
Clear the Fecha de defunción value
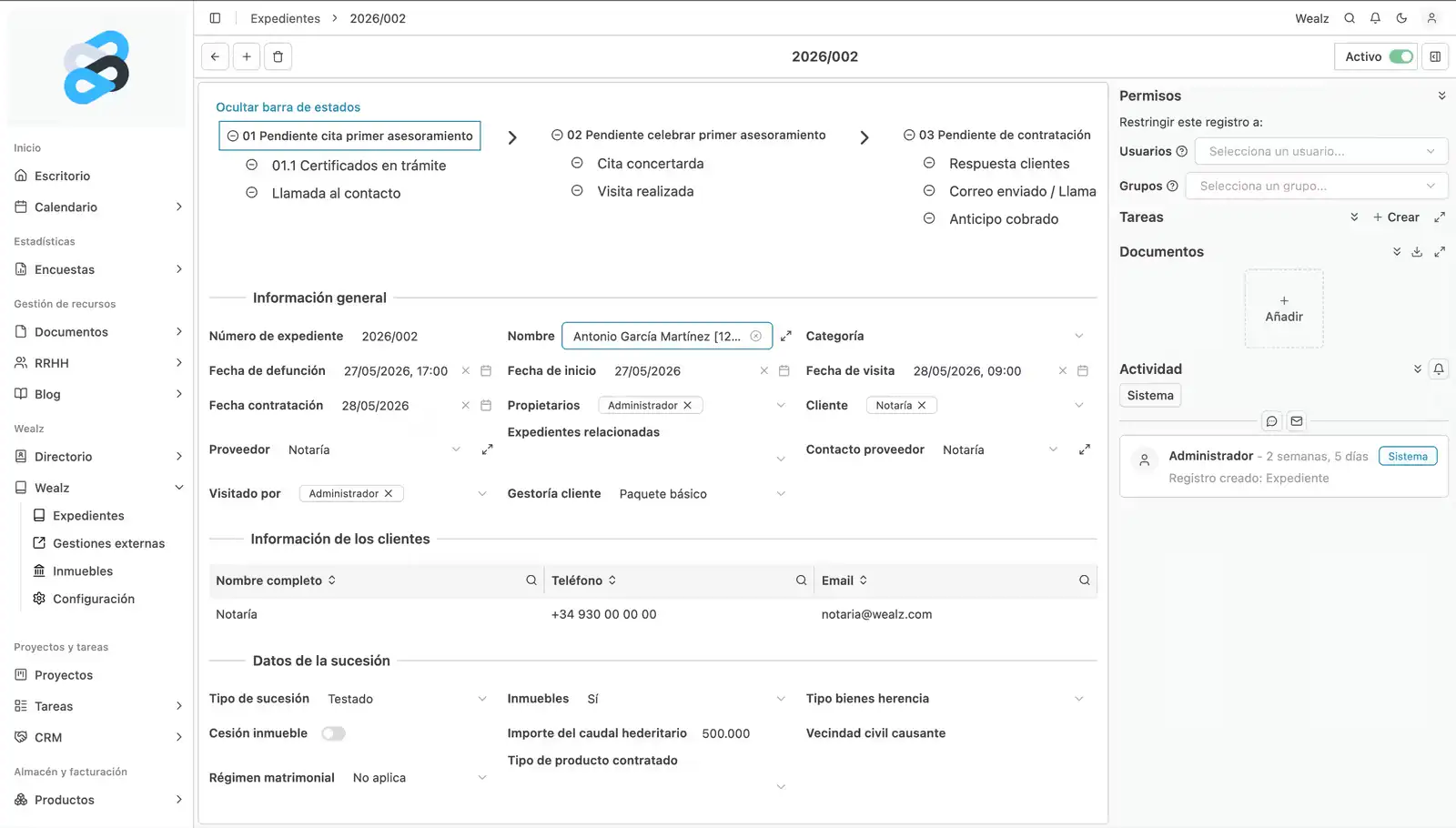tap(466, 371)
